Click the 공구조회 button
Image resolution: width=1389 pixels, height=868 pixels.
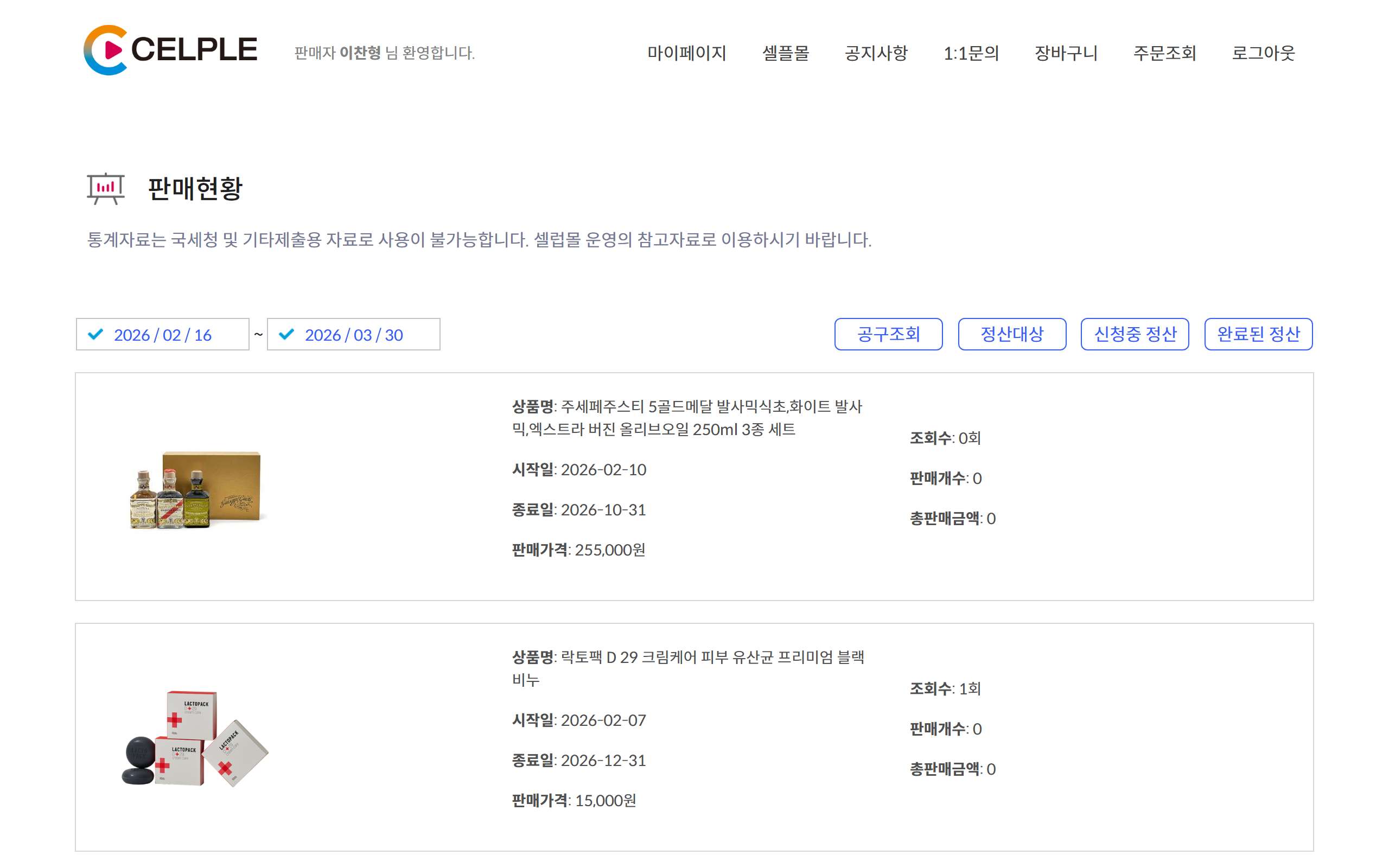click(889, 334)
